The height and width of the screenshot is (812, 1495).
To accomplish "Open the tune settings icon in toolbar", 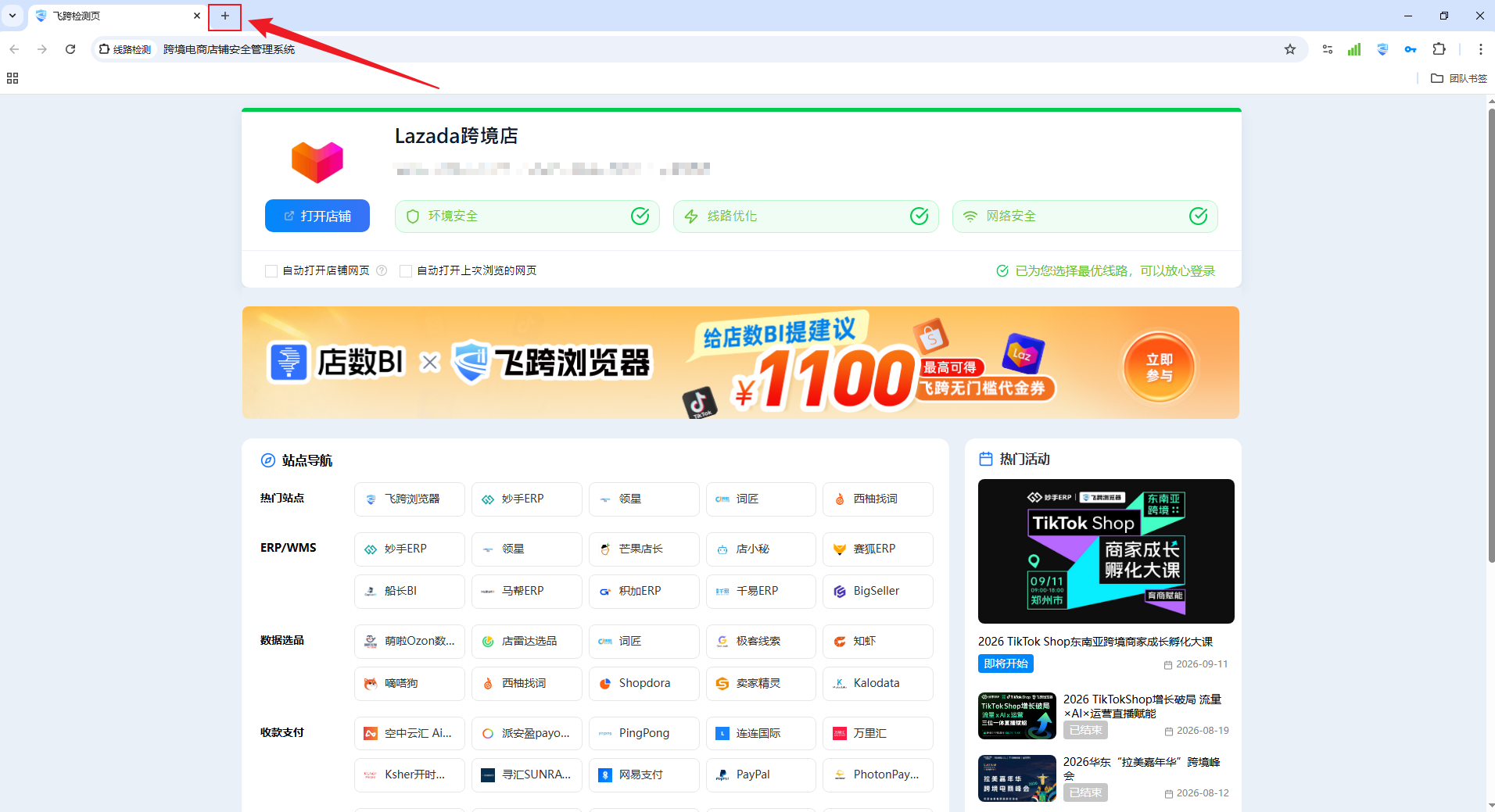I will tap(1328, 49).
